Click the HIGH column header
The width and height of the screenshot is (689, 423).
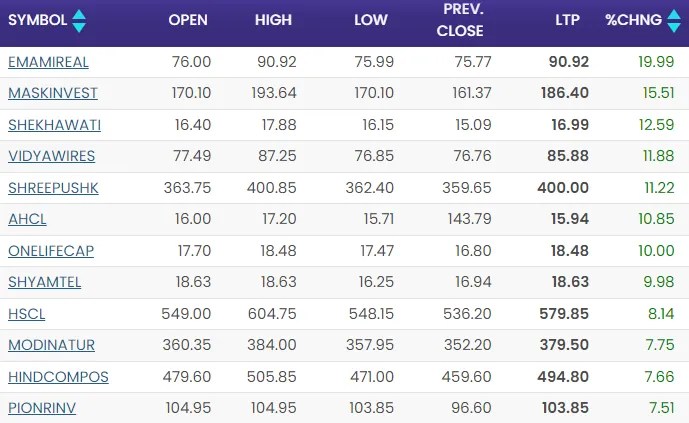click(x=275, y=20)
